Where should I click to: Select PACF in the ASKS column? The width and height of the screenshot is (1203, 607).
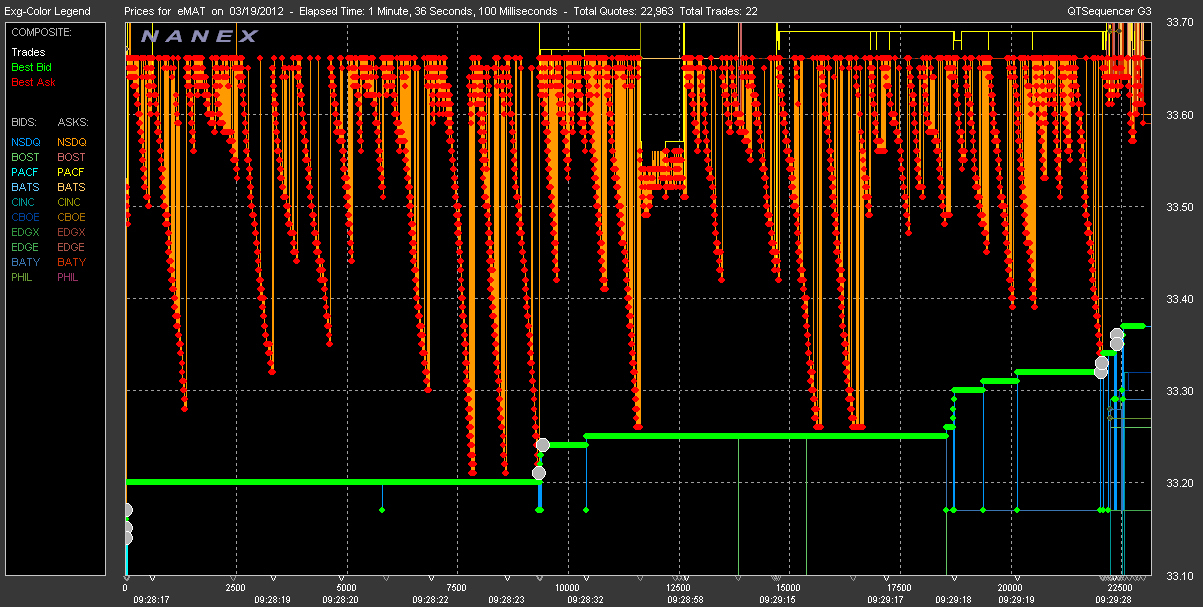72,172
